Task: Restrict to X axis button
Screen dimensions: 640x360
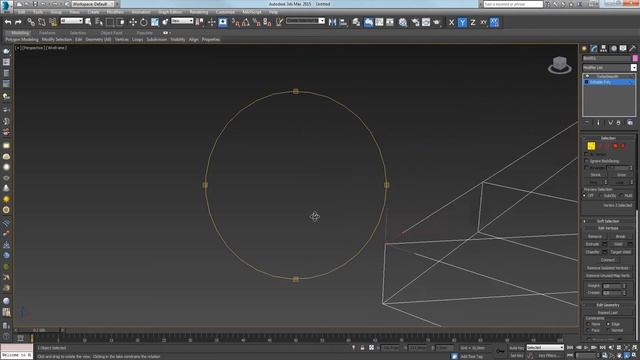Action: (451, 22)
